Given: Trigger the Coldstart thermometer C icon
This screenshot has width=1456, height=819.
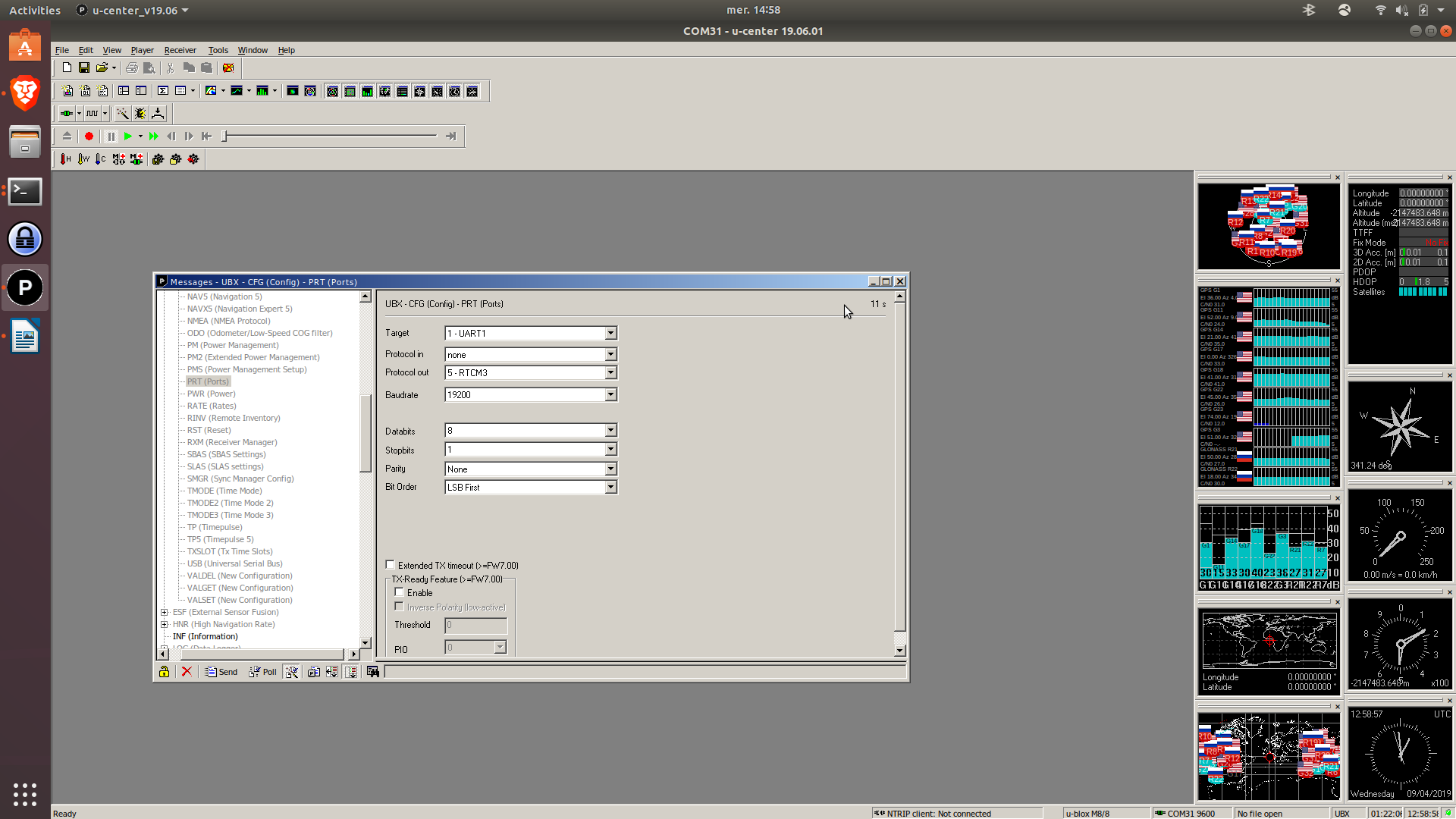Looking at the screenshot, I should (101, 159).
